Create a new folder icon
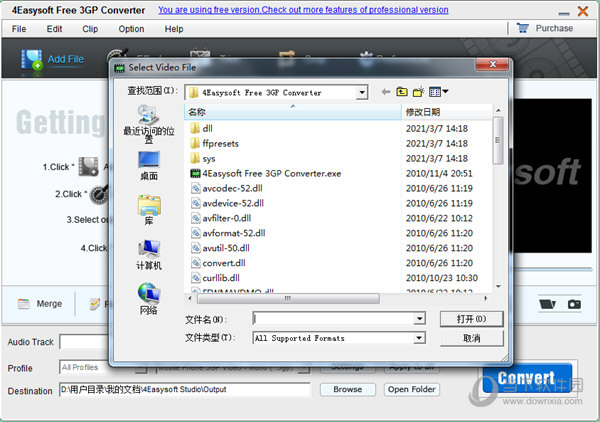The height and width of the screenshot is (422, 600). [x=418, y=92]
